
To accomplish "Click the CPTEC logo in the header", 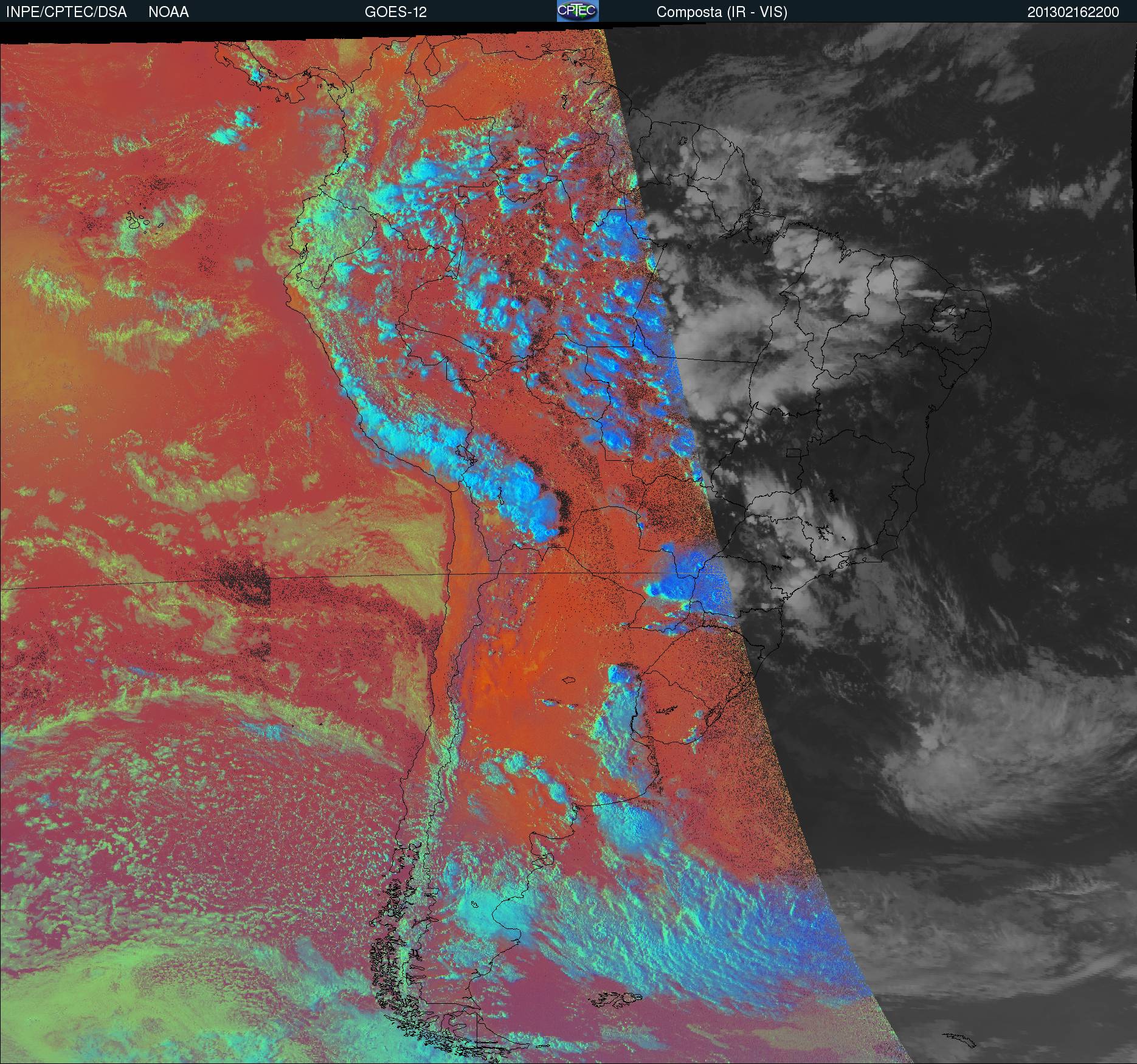I will 578,12.
